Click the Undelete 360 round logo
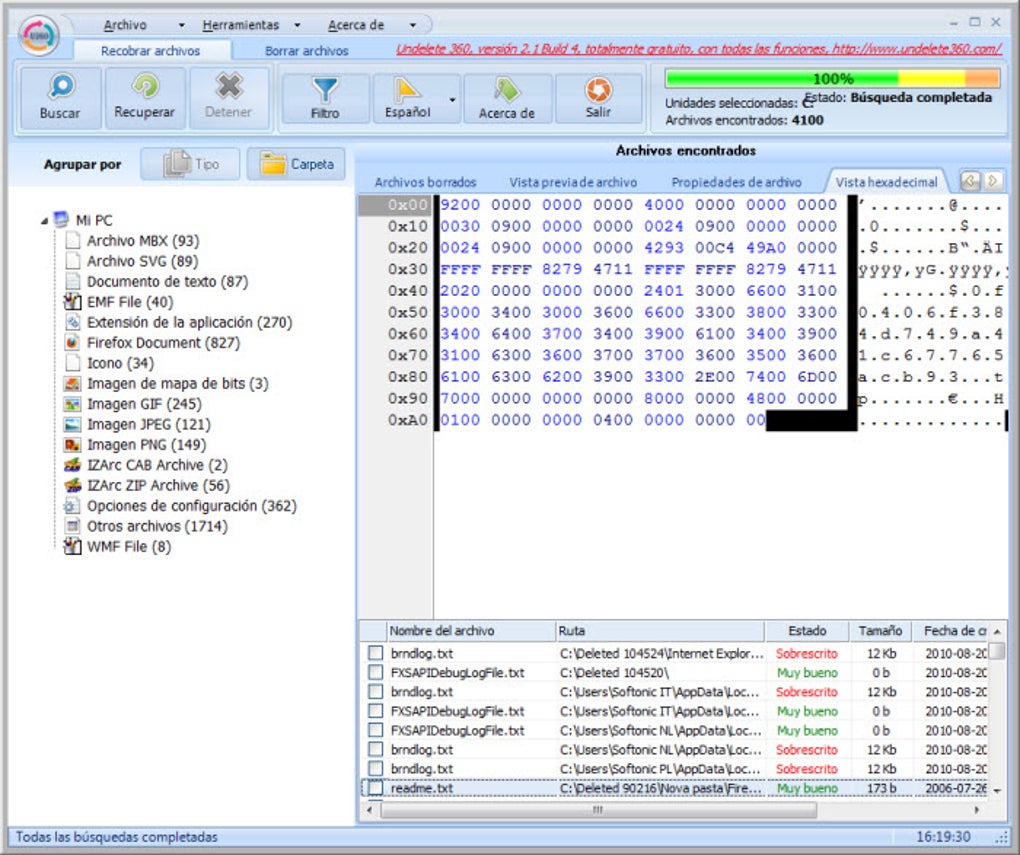This screenshot has height=855, width=1020. 40,36
